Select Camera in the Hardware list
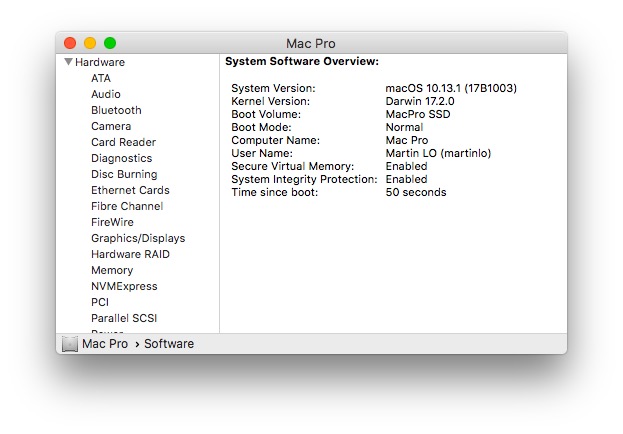The height and width of the screenshot is (434, 623). click(x=111, y=126)
